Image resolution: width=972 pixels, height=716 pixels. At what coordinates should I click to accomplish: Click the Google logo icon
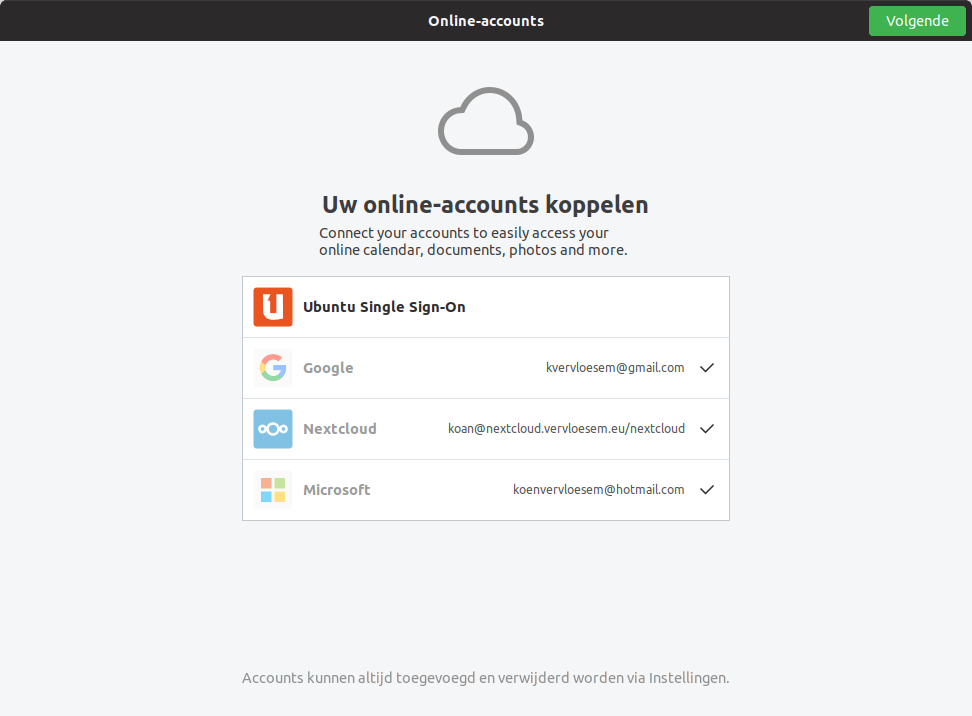pyautogui.click(x=273, y=368)
